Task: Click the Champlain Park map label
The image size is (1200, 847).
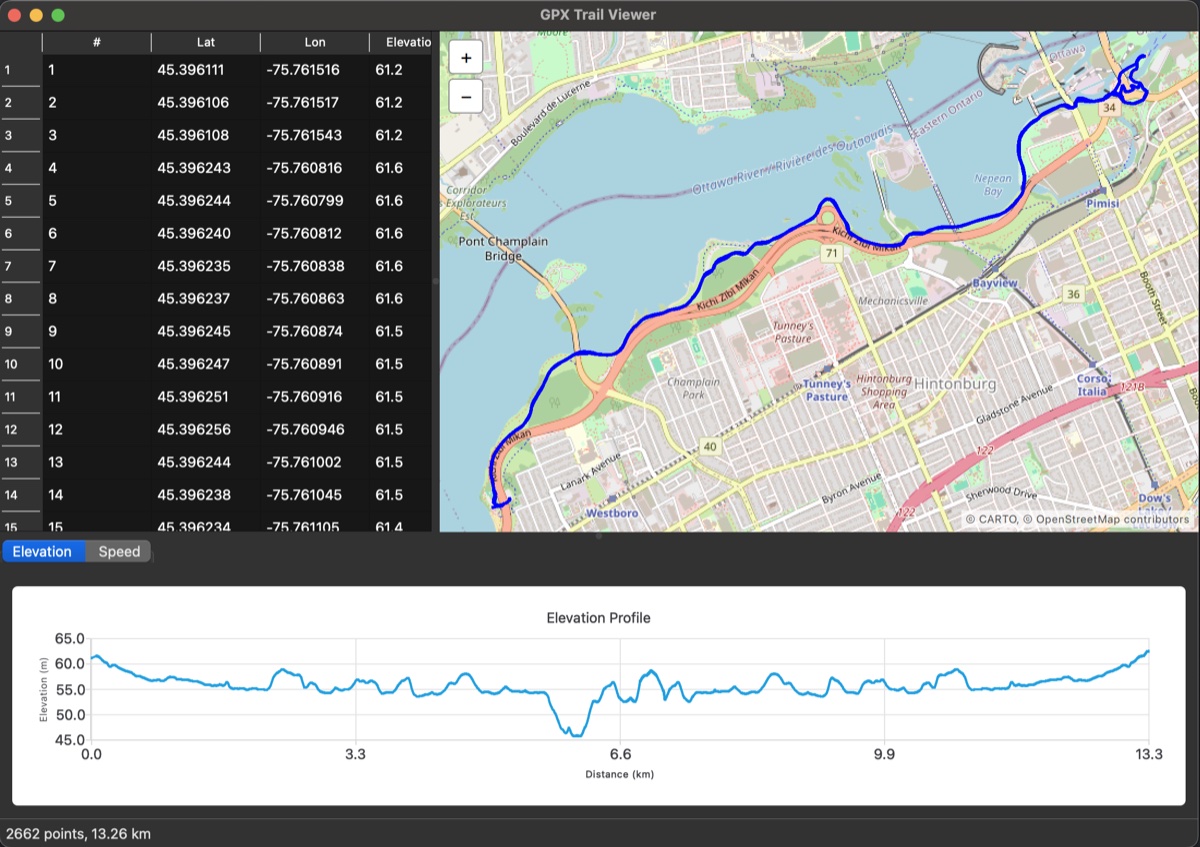Action: (x=693, y=388)
